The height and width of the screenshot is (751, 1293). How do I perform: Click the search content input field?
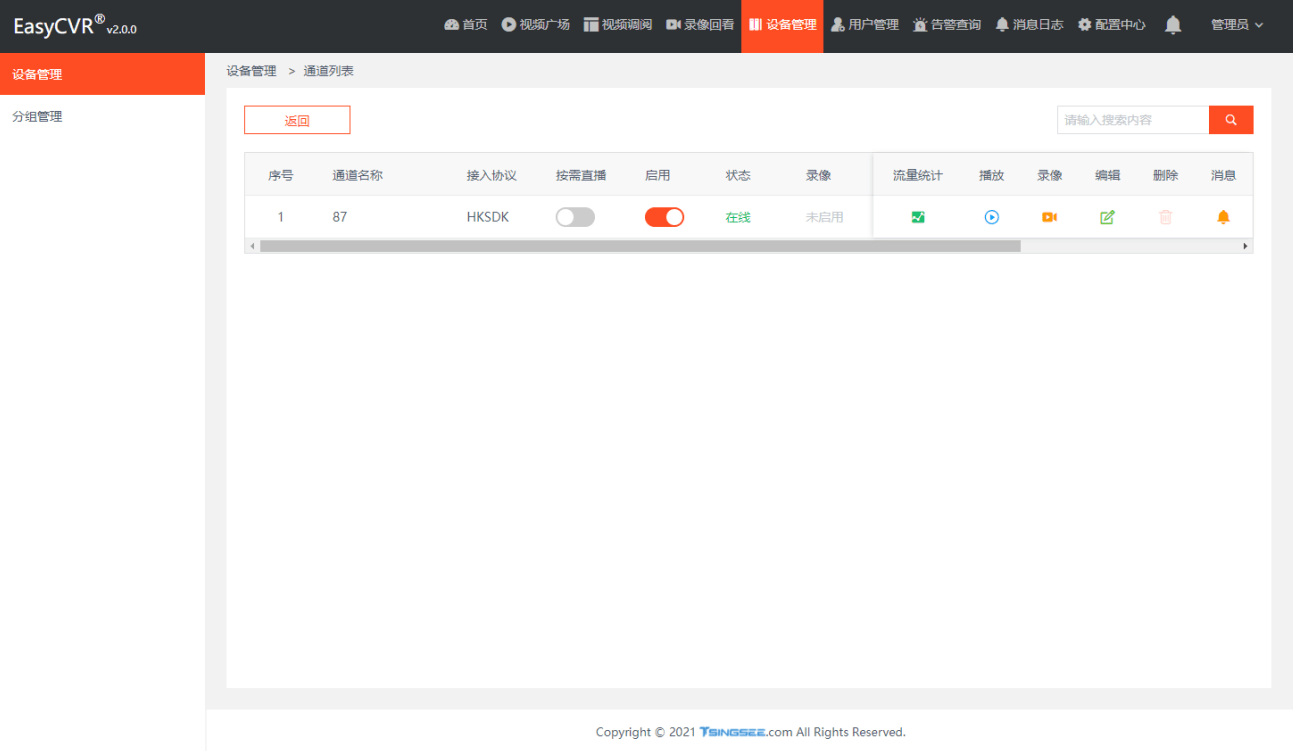(x=1132, y=120)
